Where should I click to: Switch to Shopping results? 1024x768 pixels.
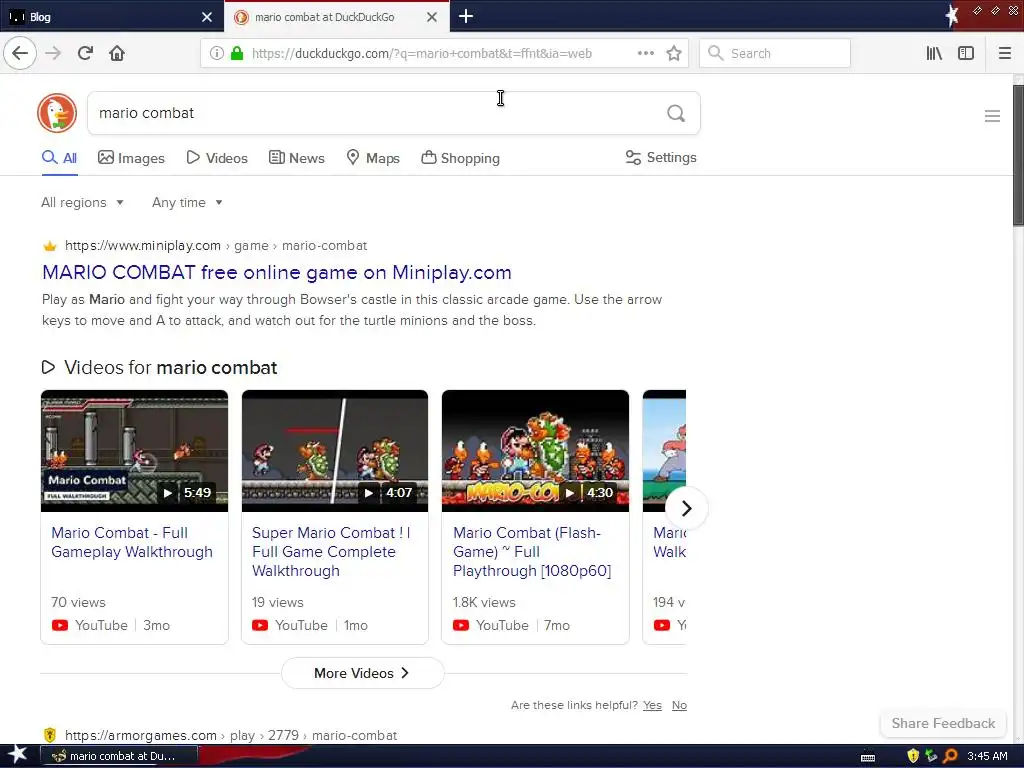460,158
